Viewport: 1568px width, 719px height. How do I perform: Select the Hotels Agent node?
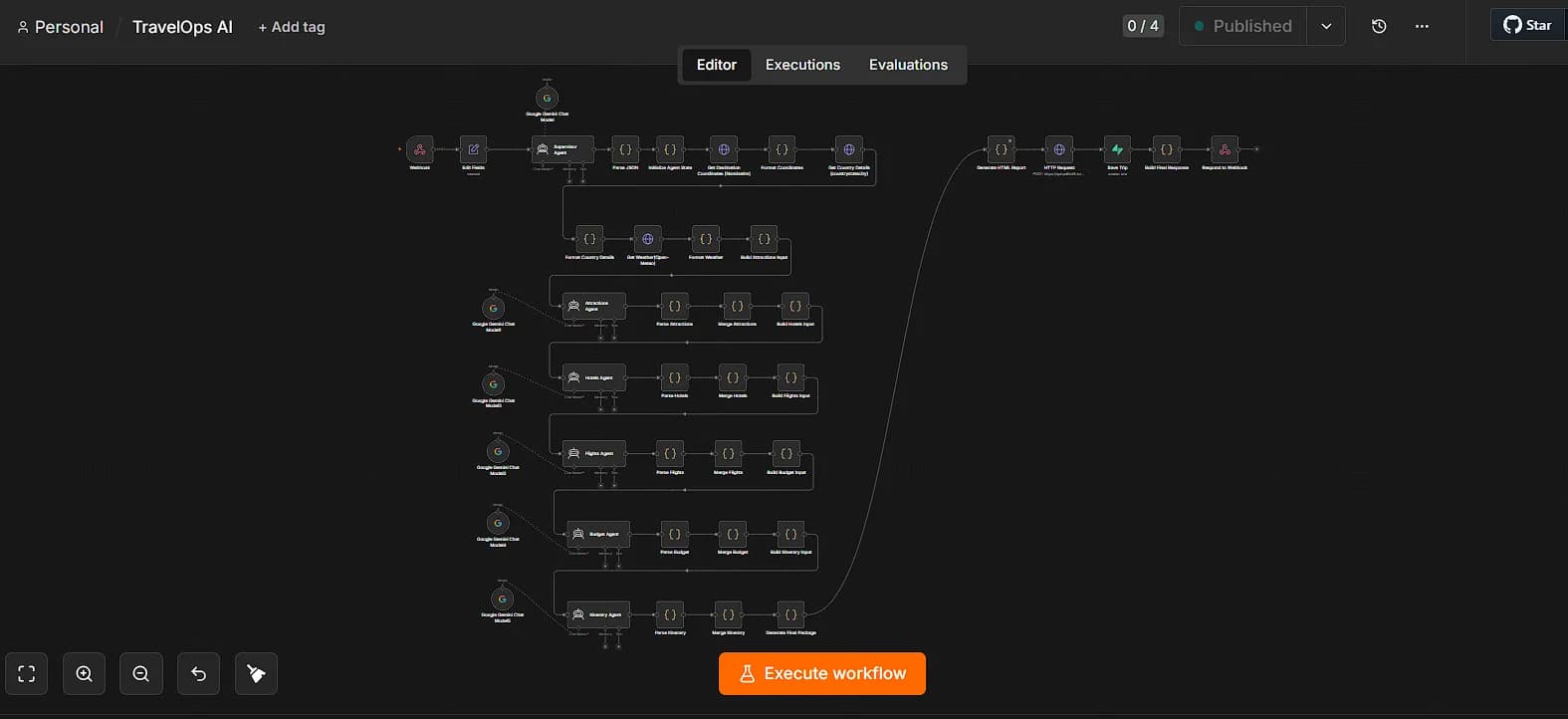click(x=594, y=377)
